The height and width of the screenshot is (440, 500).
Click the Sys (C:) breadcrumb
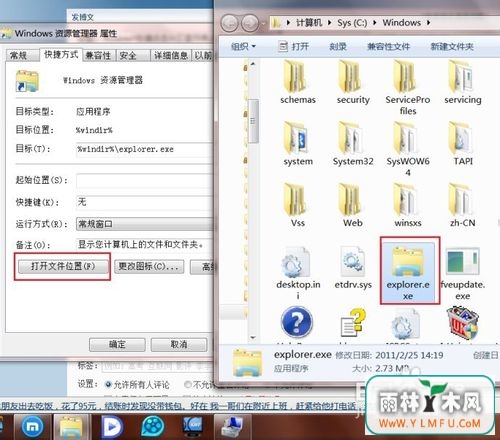(x=352, y=23)
